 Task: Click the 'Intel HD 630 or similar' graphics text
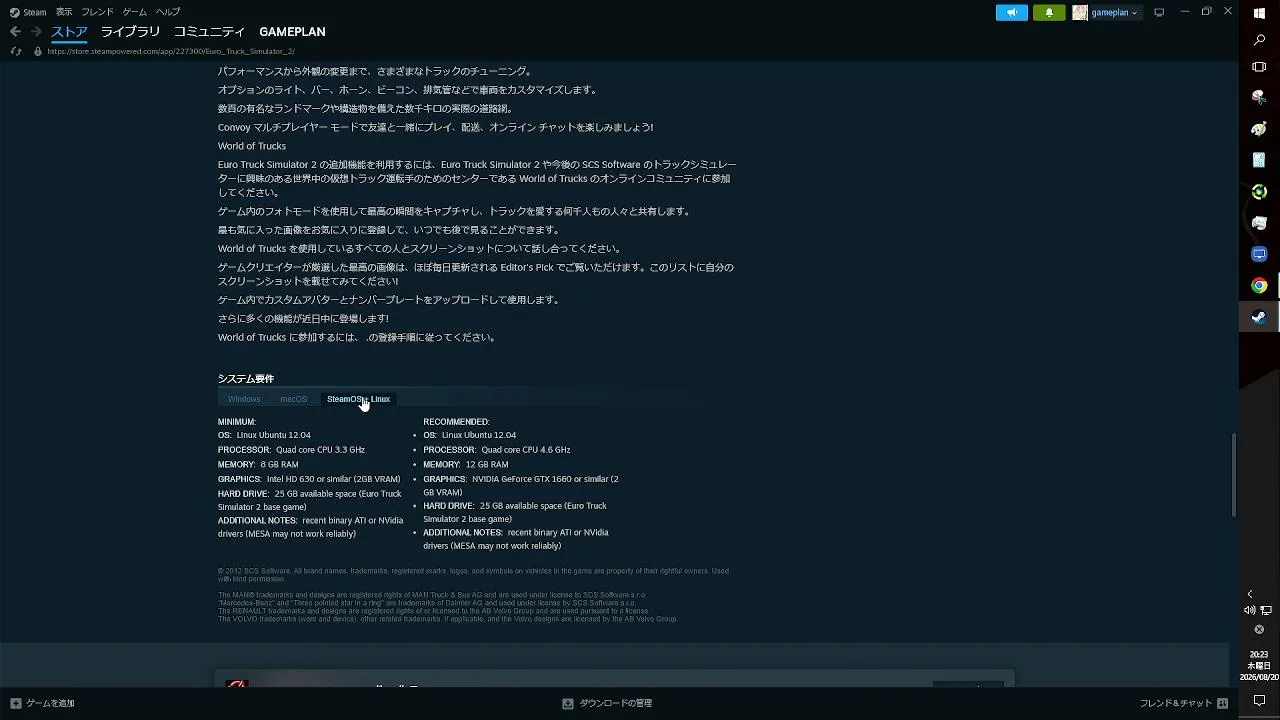click(x=308, y=479)
